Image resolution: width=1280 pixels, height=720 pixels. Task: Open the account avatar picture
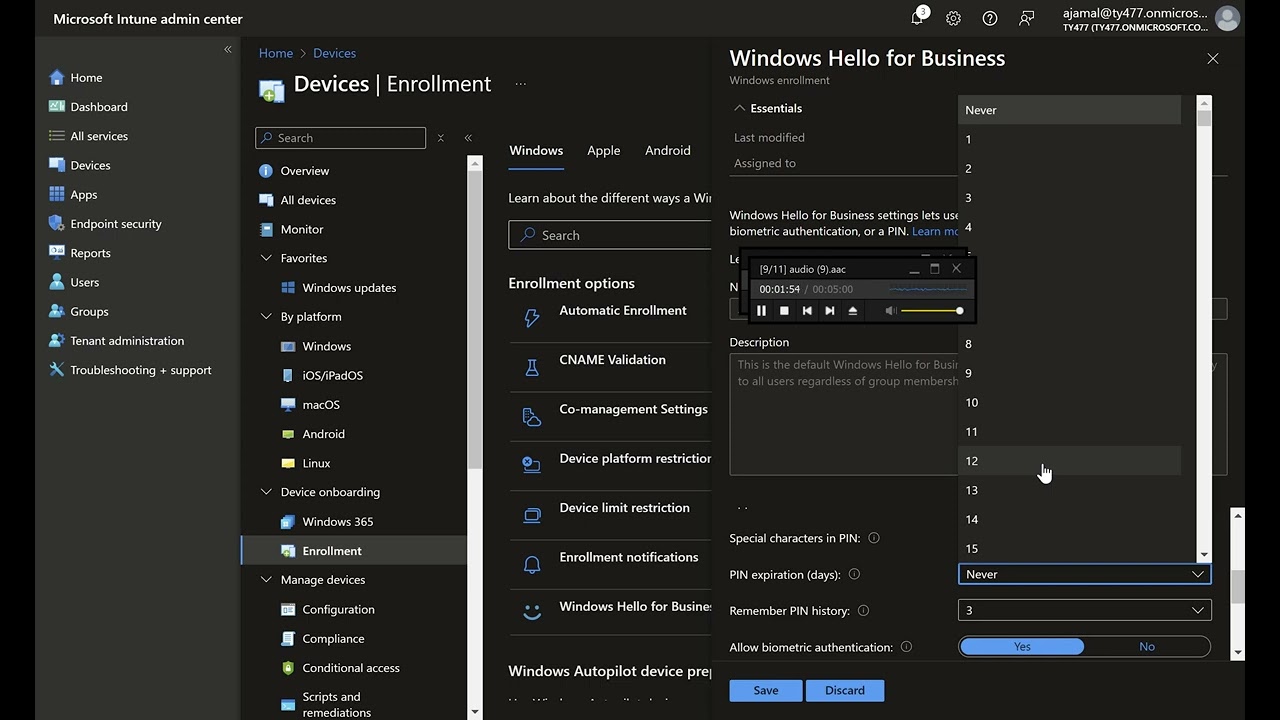(x=1227, y=18)
